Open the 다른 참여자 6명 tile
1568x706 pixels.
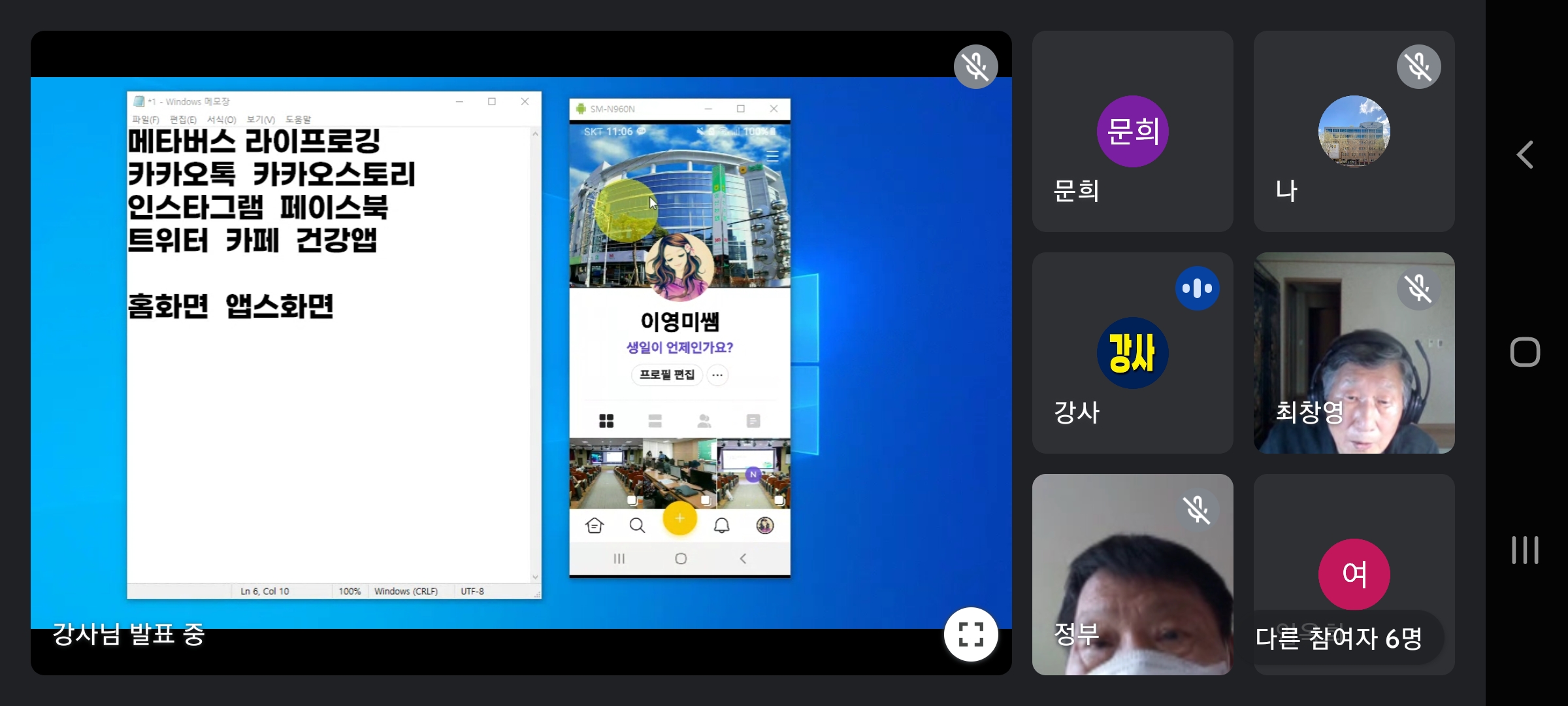point(1354,575)
